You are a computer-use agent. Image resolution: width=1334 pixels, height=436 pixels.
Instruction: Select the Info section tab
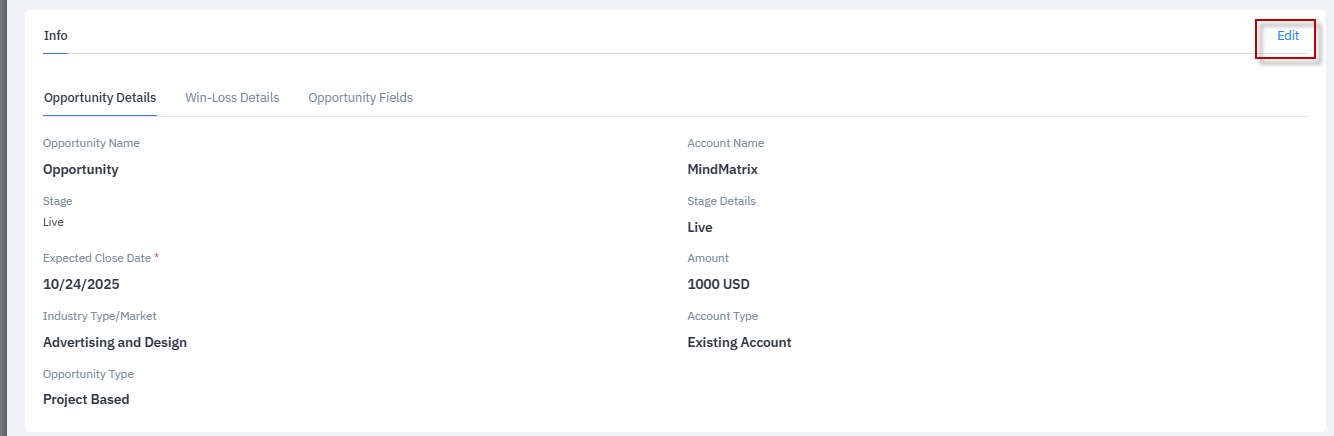click(x=56, y=36)
